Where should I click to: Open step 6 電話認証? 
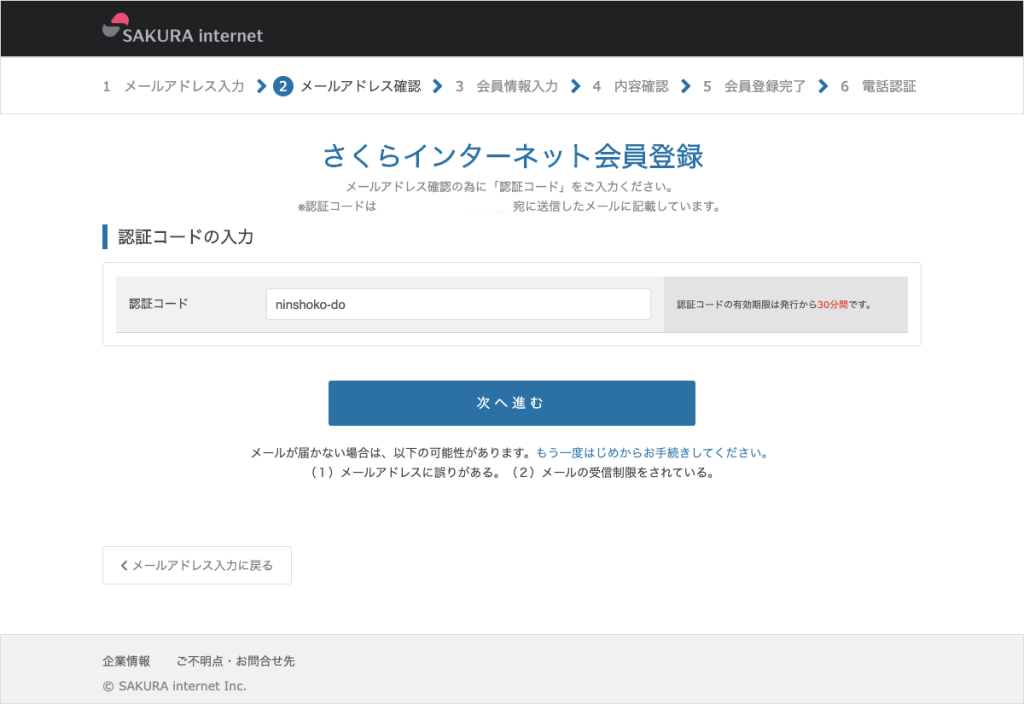(x=878, y=86)
